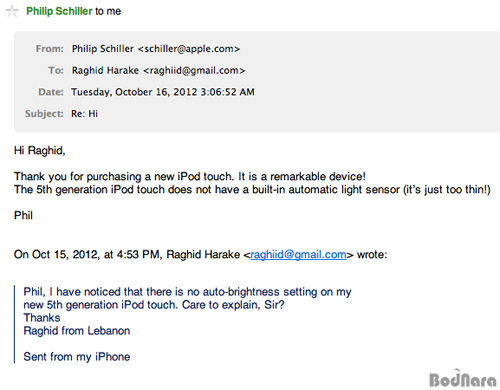Click the Thank you for purchasing sentence
The image size is (500, 390).
click(x=190, y=176)
